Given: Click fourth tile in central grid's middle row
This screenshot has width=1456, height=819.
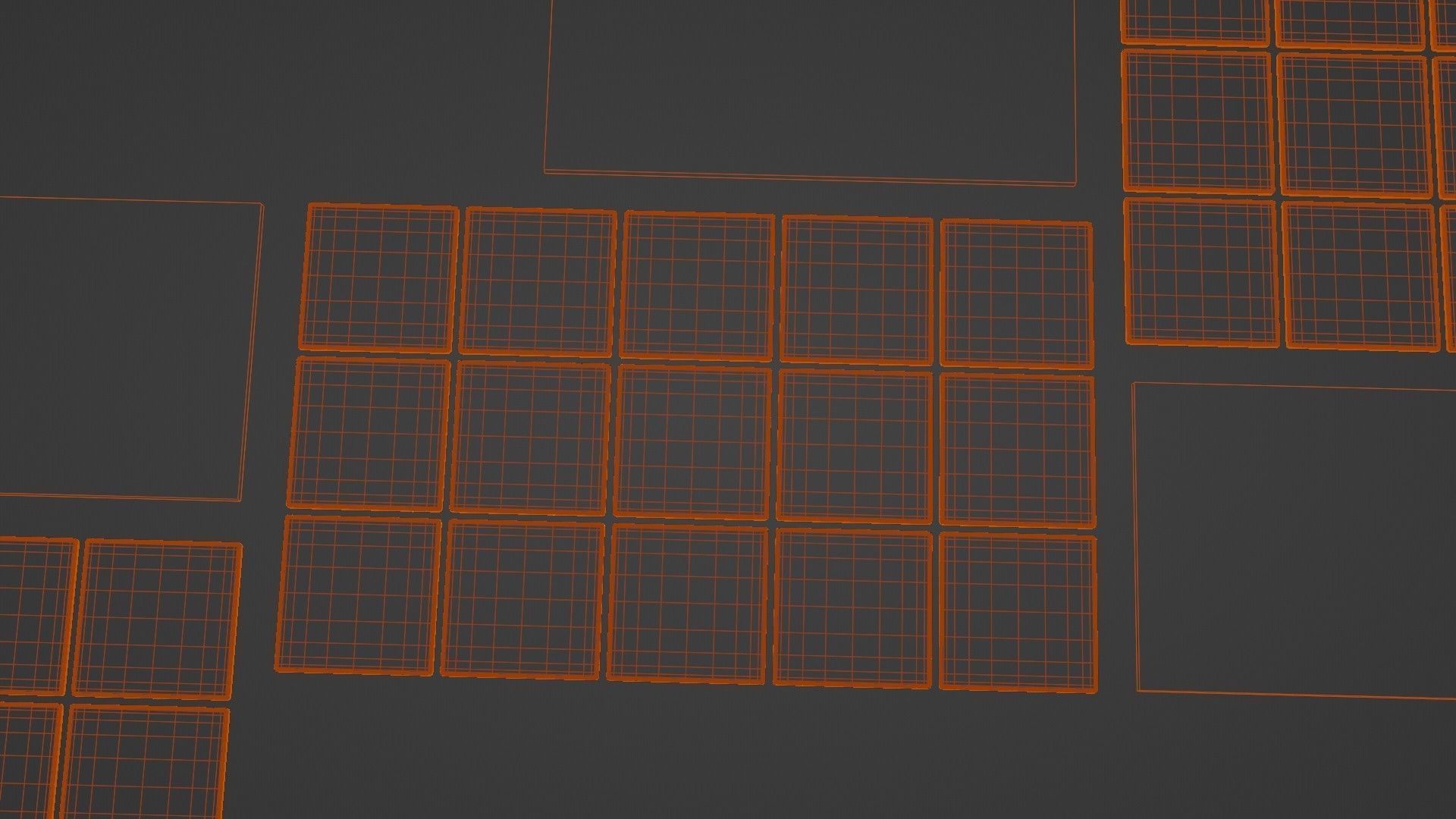Looking at the screenshot, I should (x=855, y=446).
